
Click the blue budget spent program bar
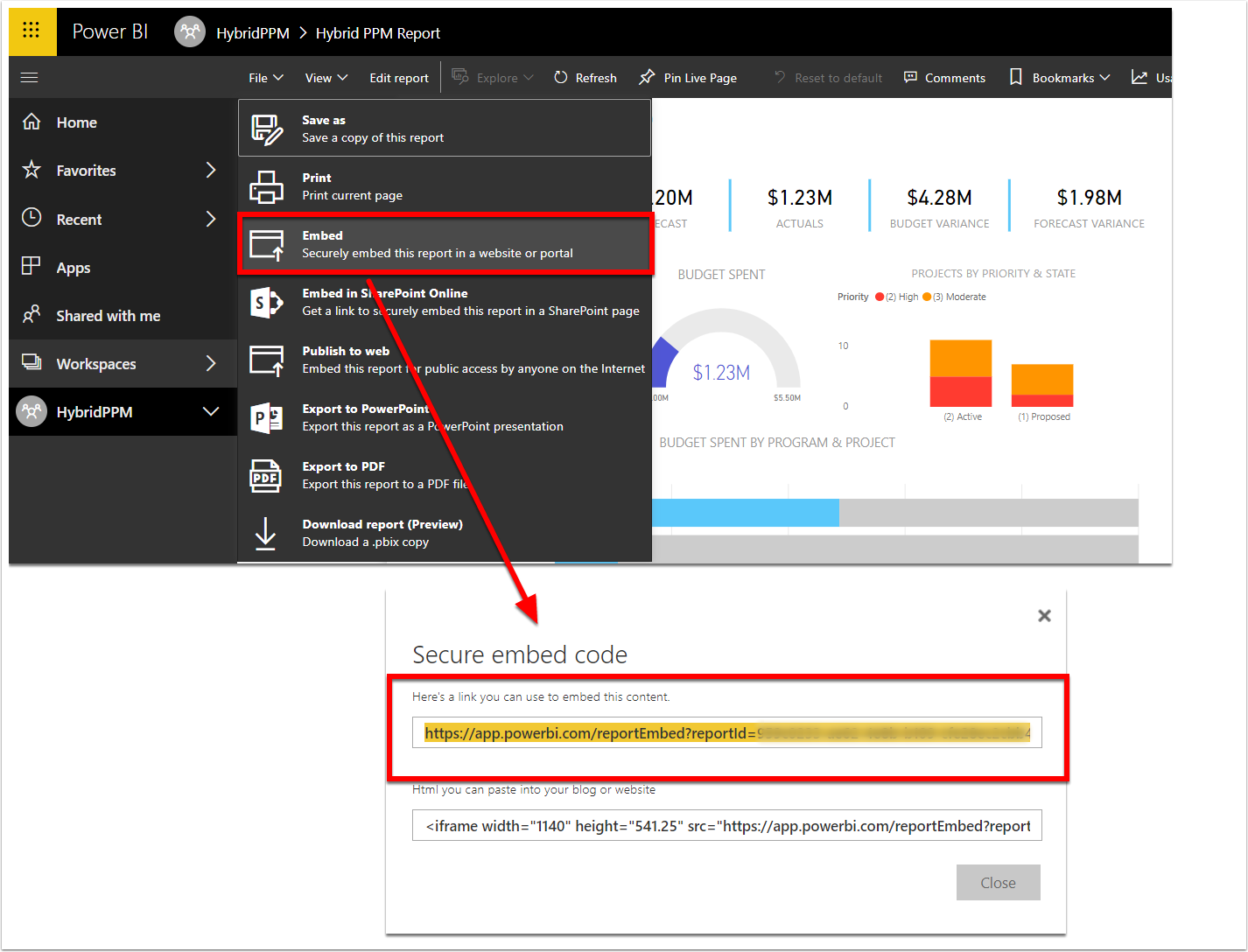point(746,513)
